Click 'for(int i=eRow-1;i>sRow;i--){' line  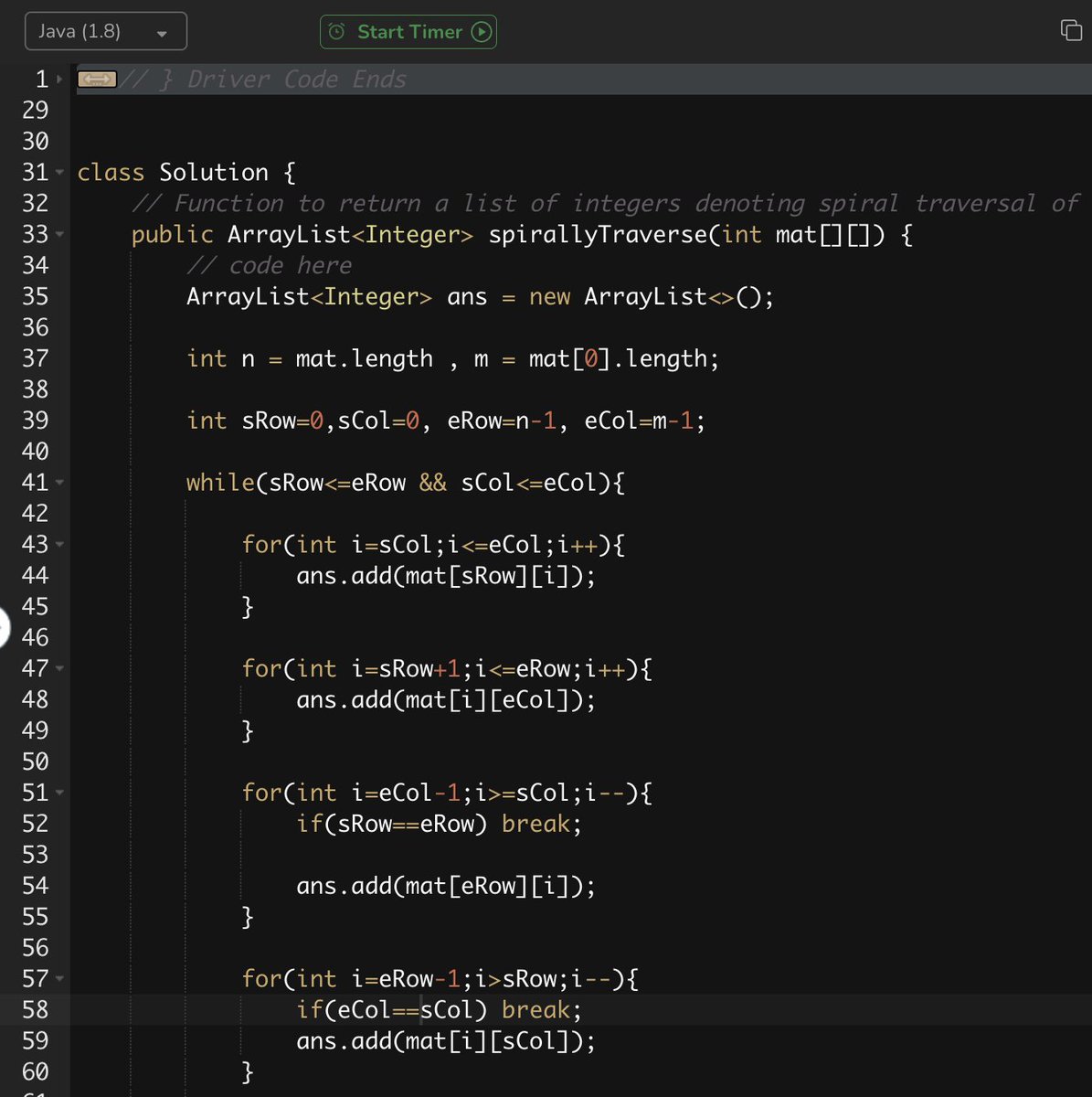440,979
